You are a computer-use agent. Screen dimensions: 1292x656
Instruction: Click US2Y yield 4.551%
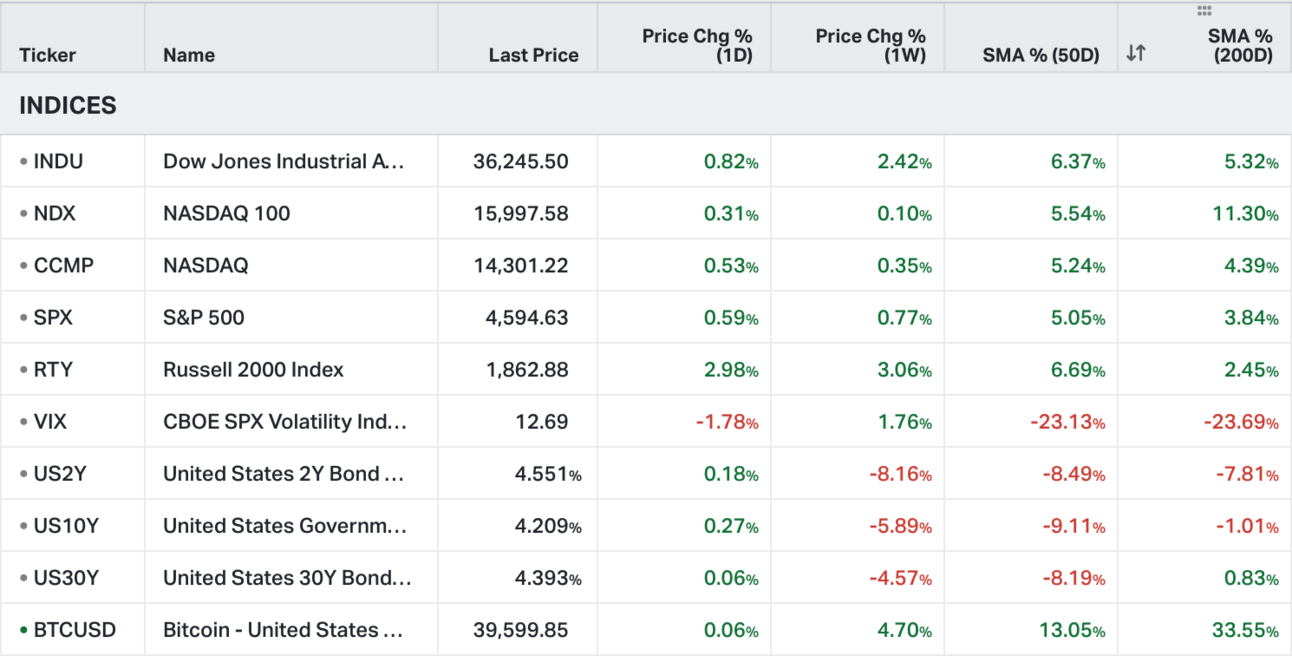548,473
